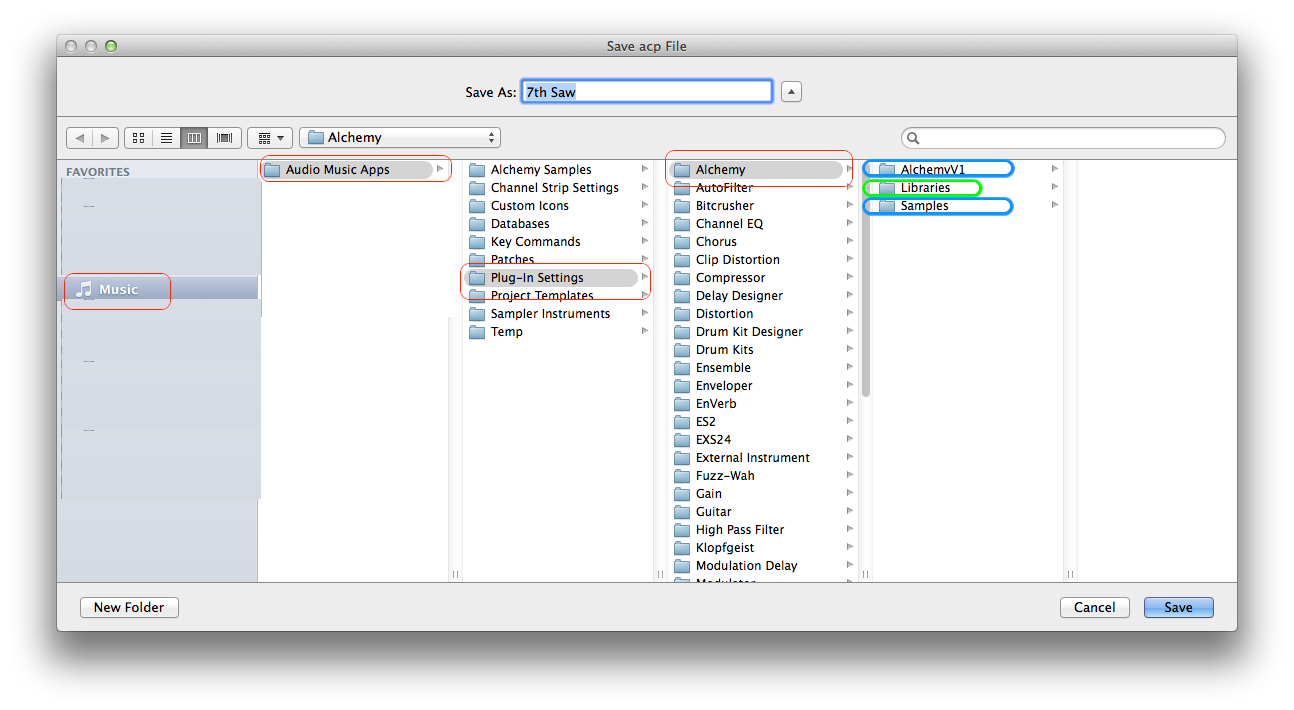The height and width of the screenshot is (710, 1294).
Task: Click the Save button
Action: click(1178, 607)
